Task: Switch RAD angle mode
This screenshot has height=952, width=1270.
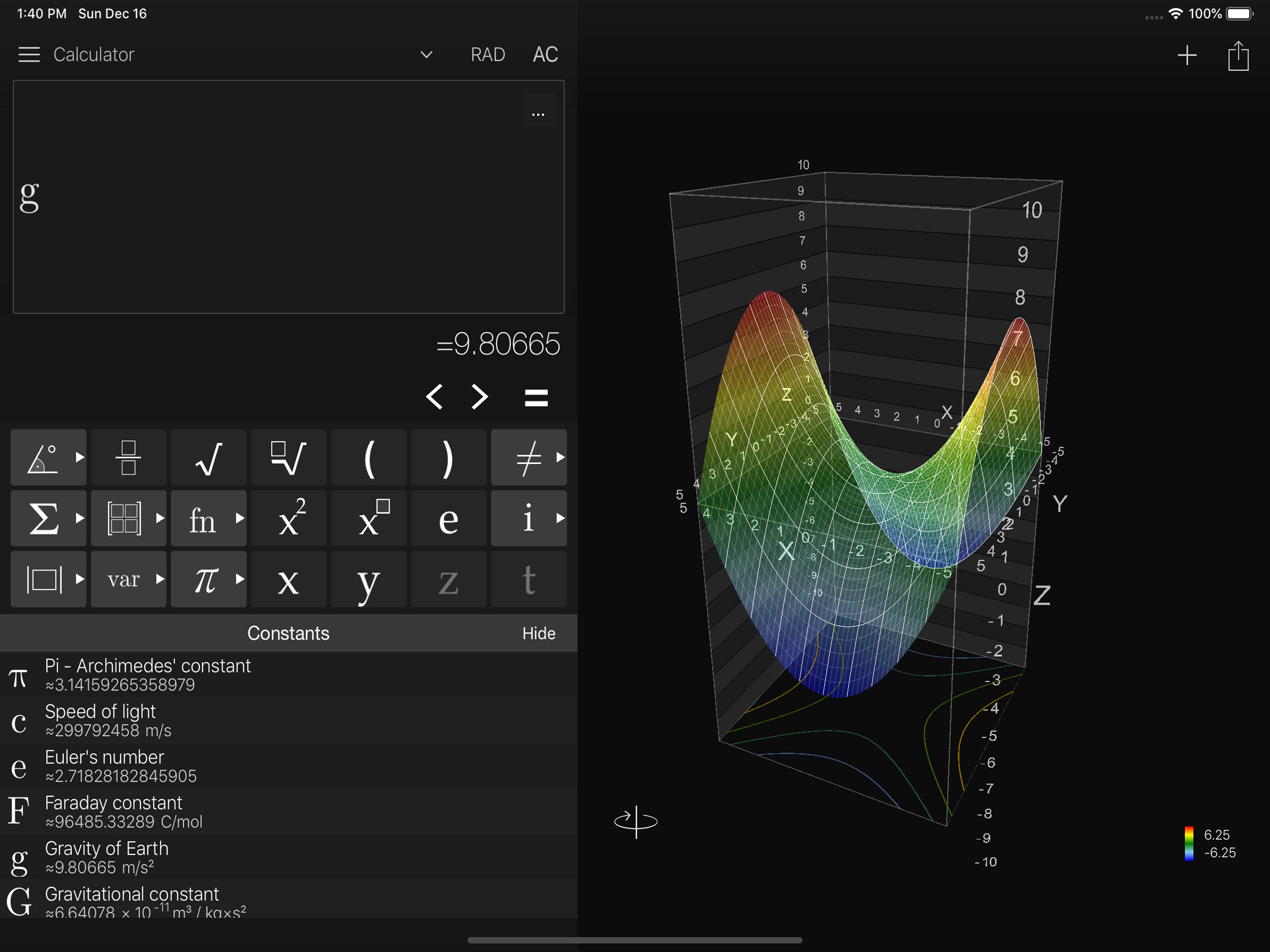Action: click(x=488, y=54)
